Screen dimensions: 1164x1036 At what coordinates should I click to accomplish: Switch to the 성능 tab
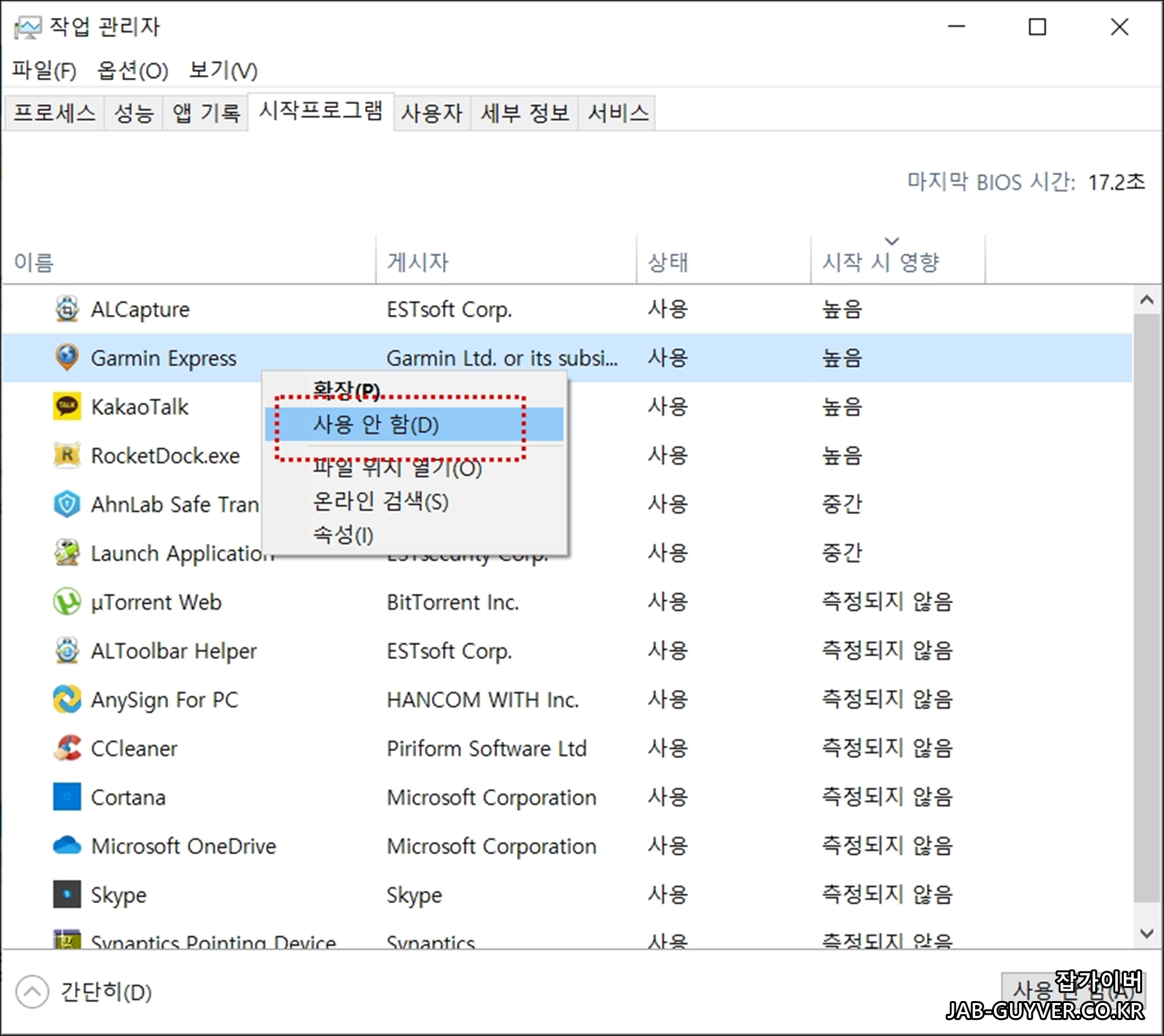click(x=134, y=113)
